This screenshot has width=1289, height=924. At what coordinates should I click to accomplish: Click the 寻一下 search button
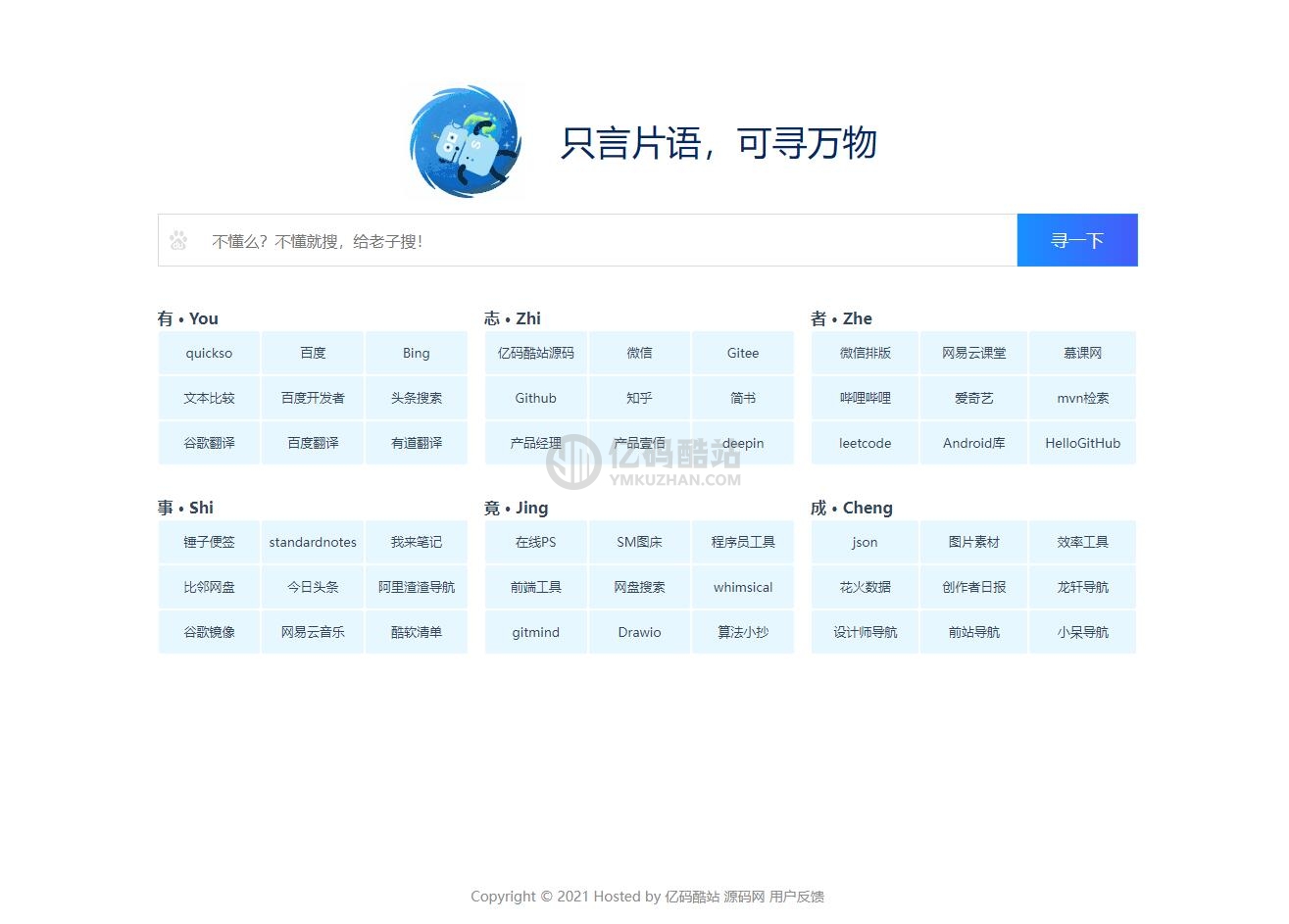pos(1077,240)
